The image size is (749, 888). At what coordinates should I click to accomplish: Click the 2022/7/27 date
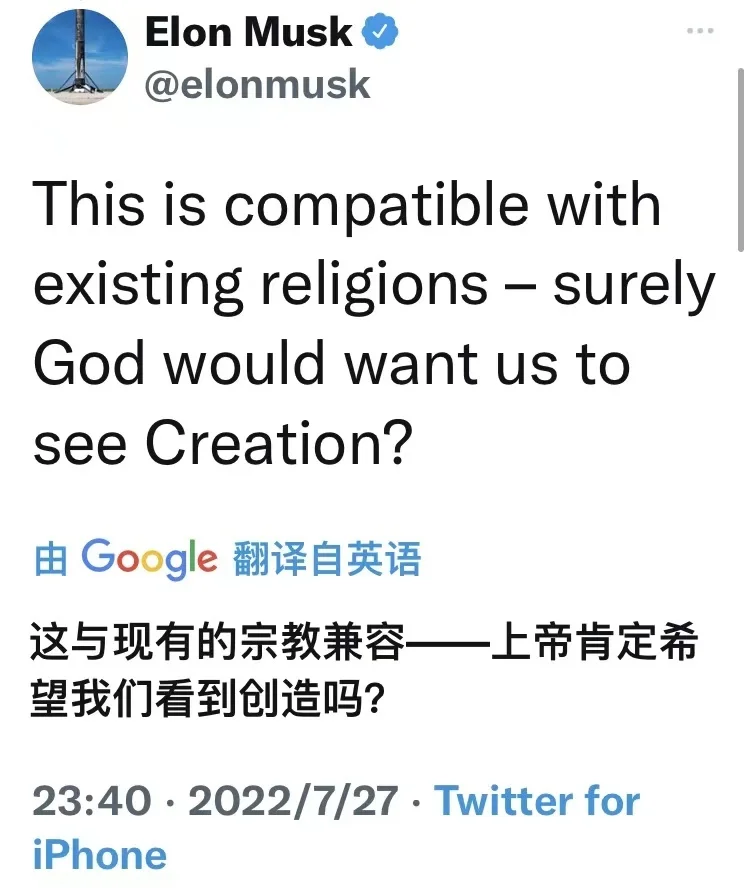click(293, 802)
